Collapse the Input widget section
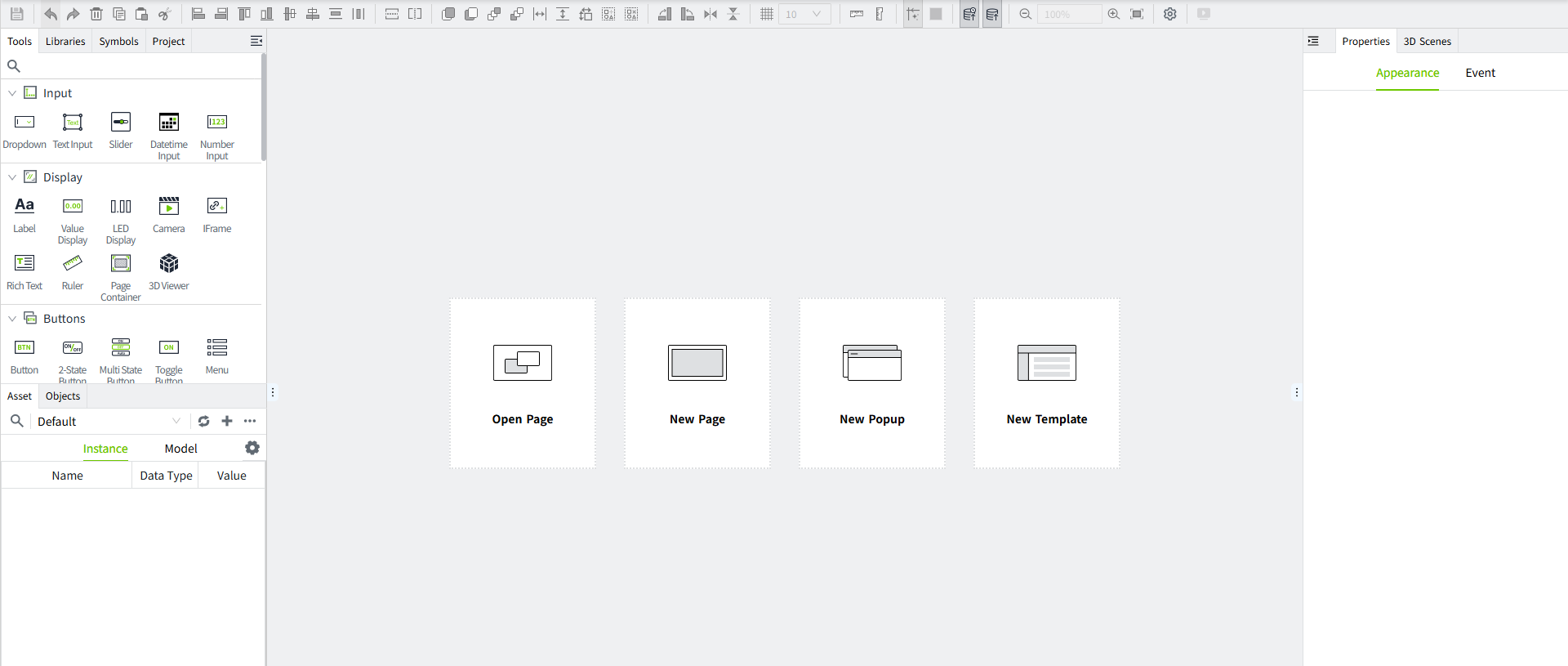Screen dimensions: 1568x666 pos(12,93)
